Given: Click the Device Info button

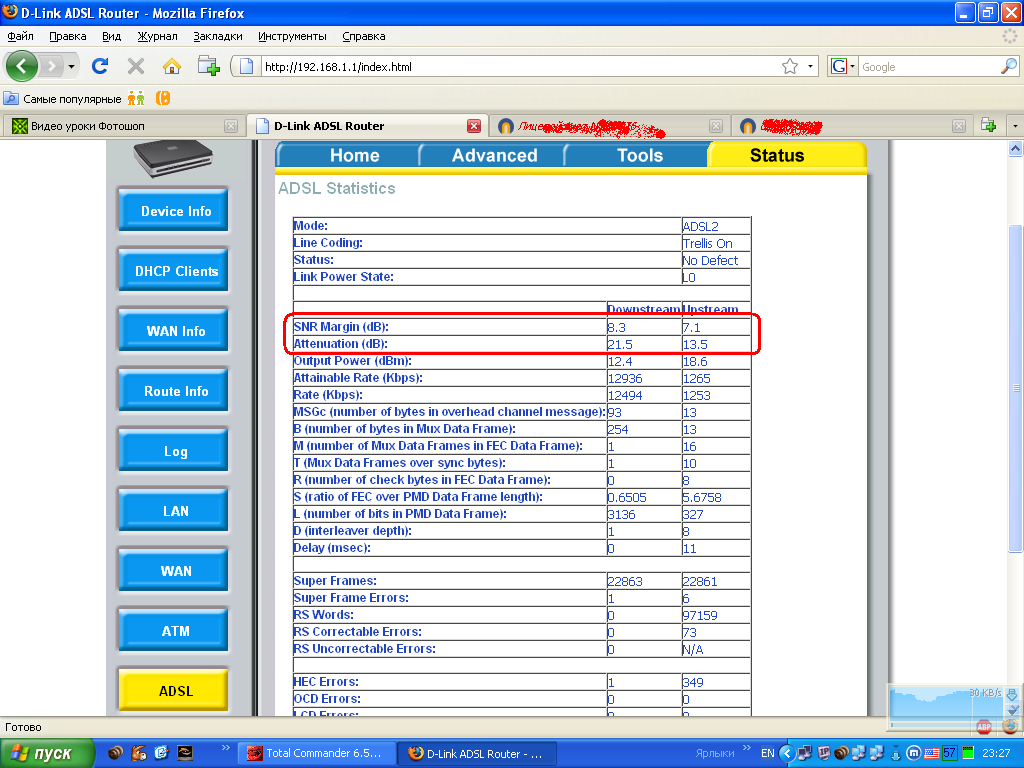Looking at the screenshot, I should tap(175, 211).
